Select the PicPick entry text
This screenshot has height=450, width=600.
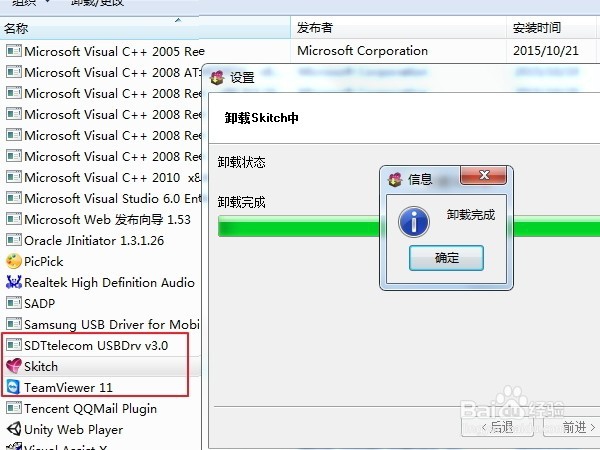[44, 262]
